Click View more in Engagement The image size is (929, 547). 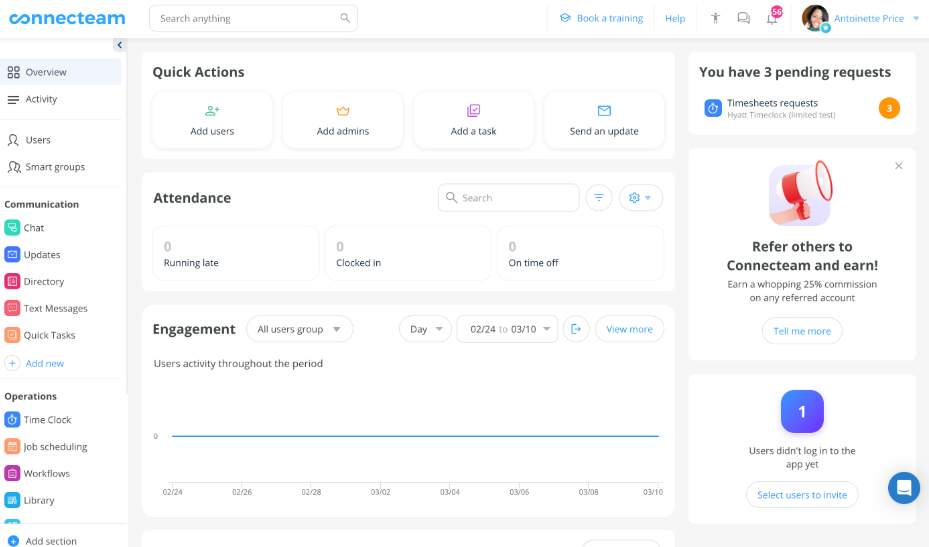click(629, 329)
